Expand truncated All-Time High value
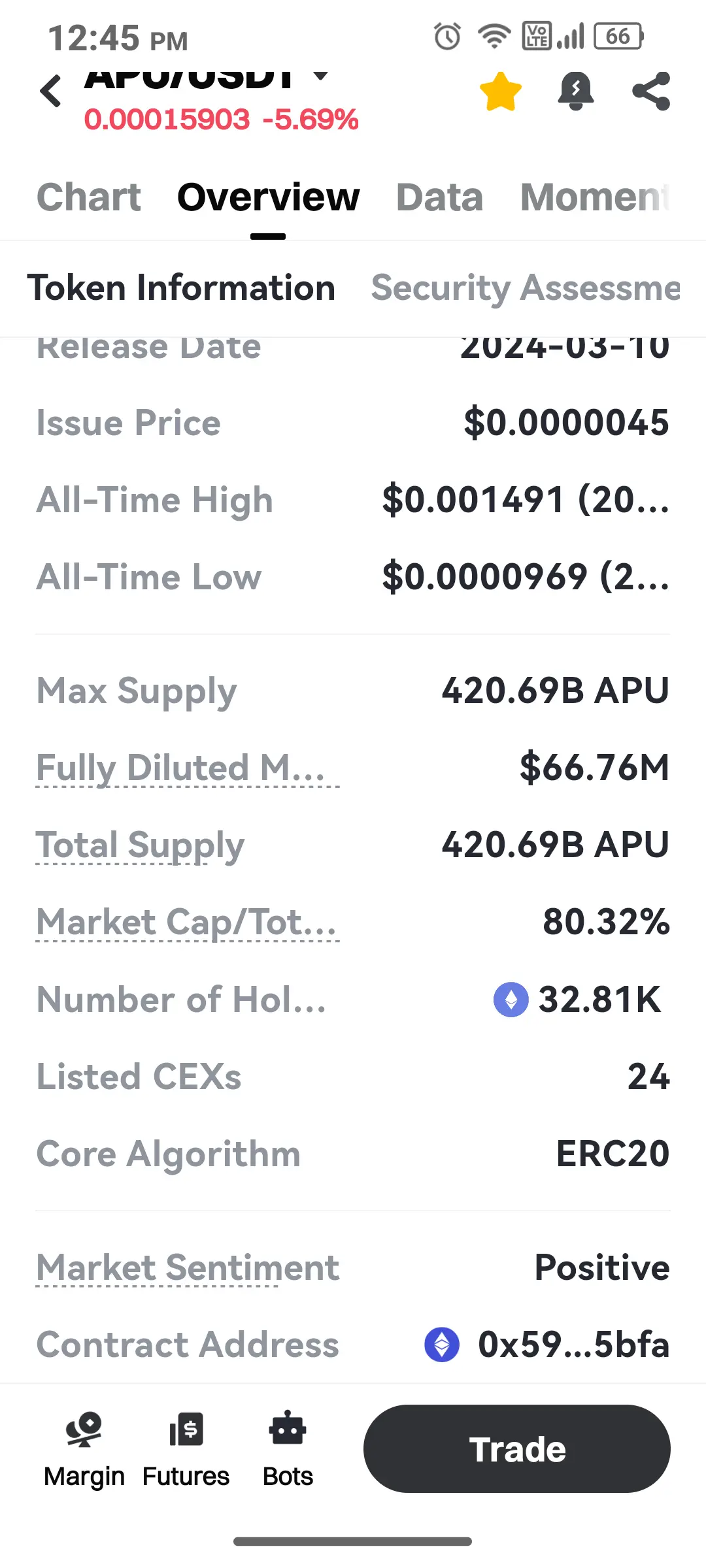Viewport: 706px width, 1568px height. (x=526, y=500)
